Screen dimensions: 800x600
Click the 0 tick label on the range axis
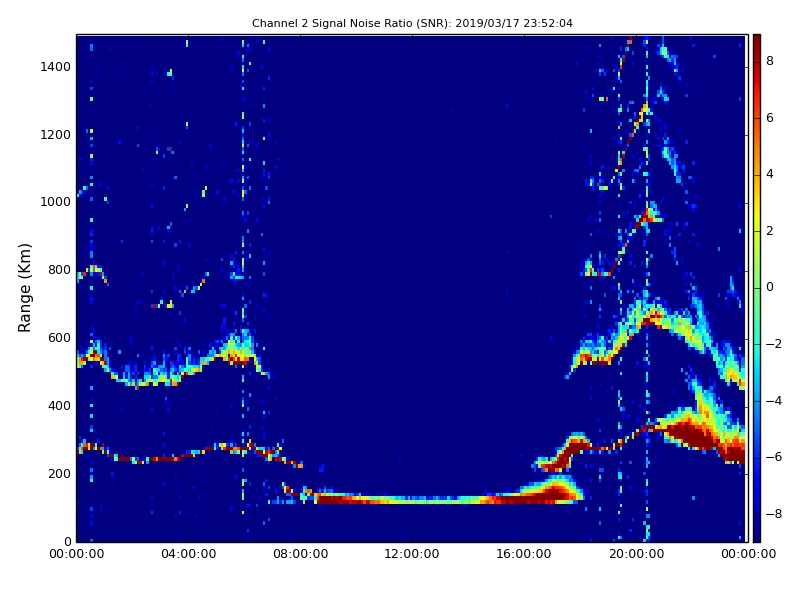(68, 541)
